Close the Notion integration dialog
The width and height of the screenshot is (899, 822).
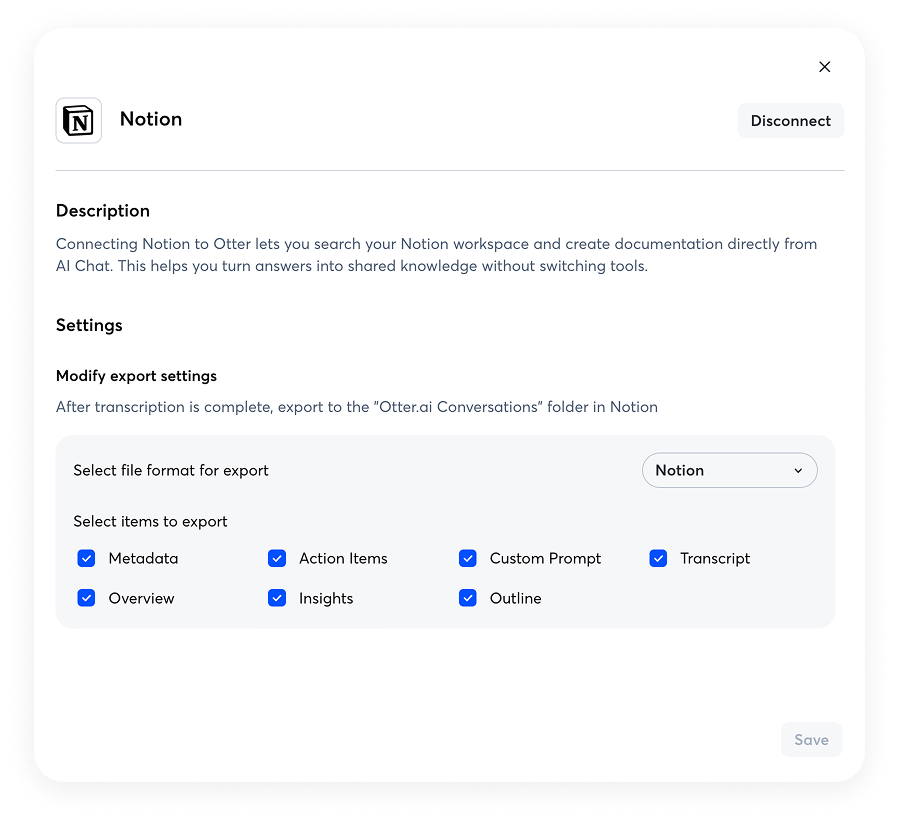(824, 67)
